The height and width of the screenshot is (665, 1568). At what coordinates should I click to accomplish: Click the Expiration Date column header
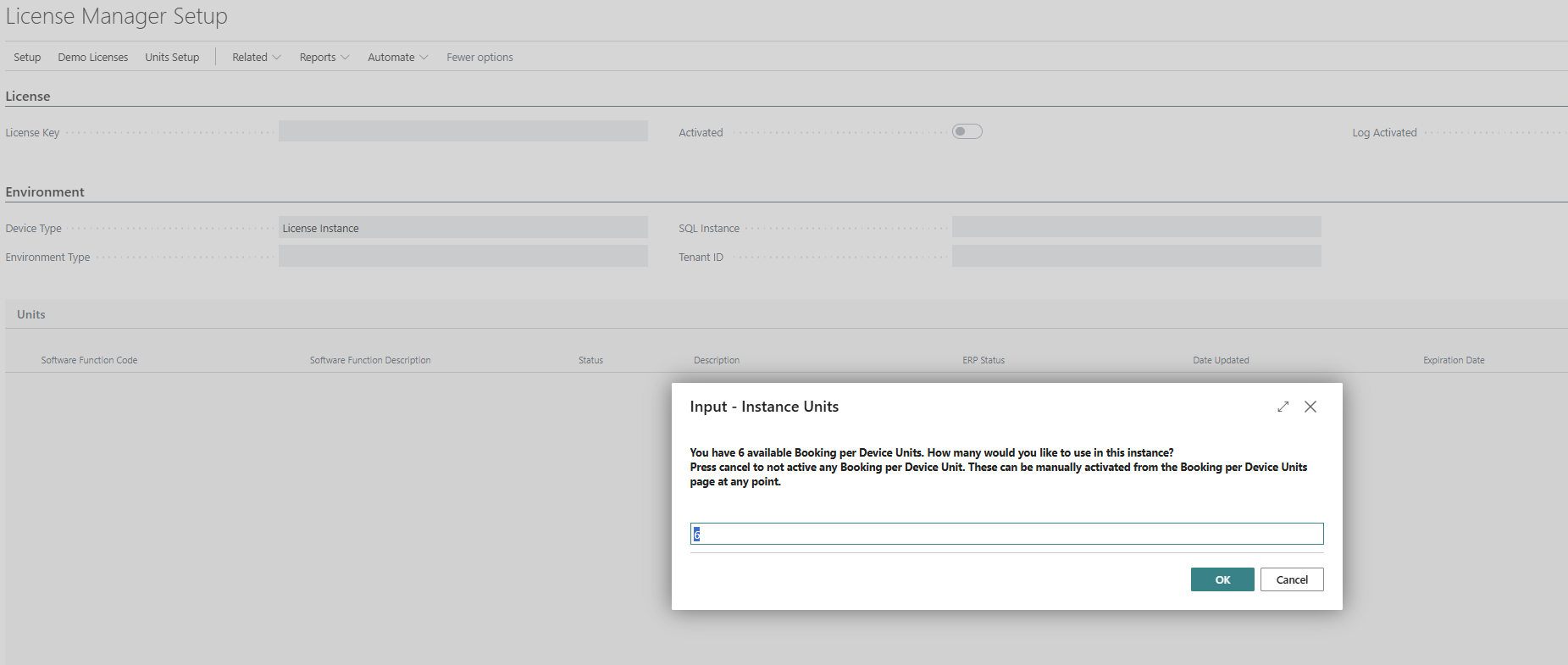1453,360
